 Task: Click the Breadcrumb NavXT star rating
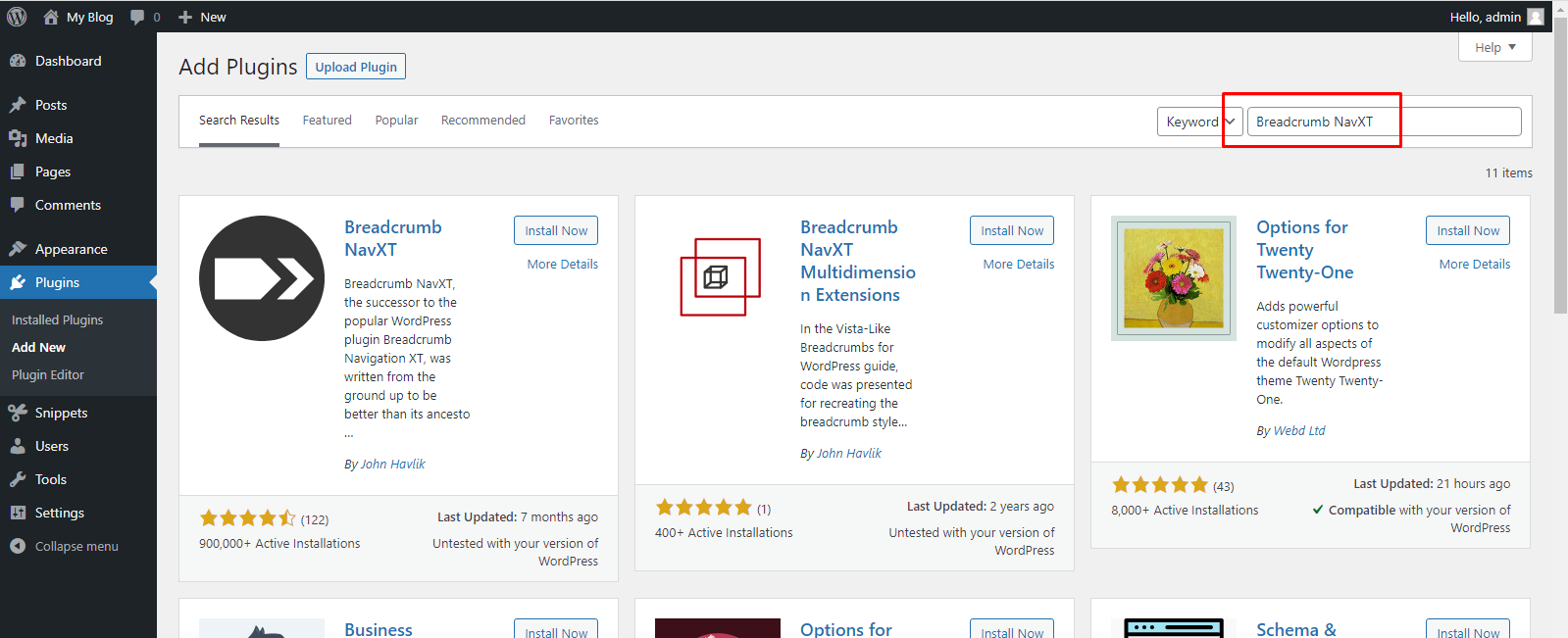tap(247, 518)
